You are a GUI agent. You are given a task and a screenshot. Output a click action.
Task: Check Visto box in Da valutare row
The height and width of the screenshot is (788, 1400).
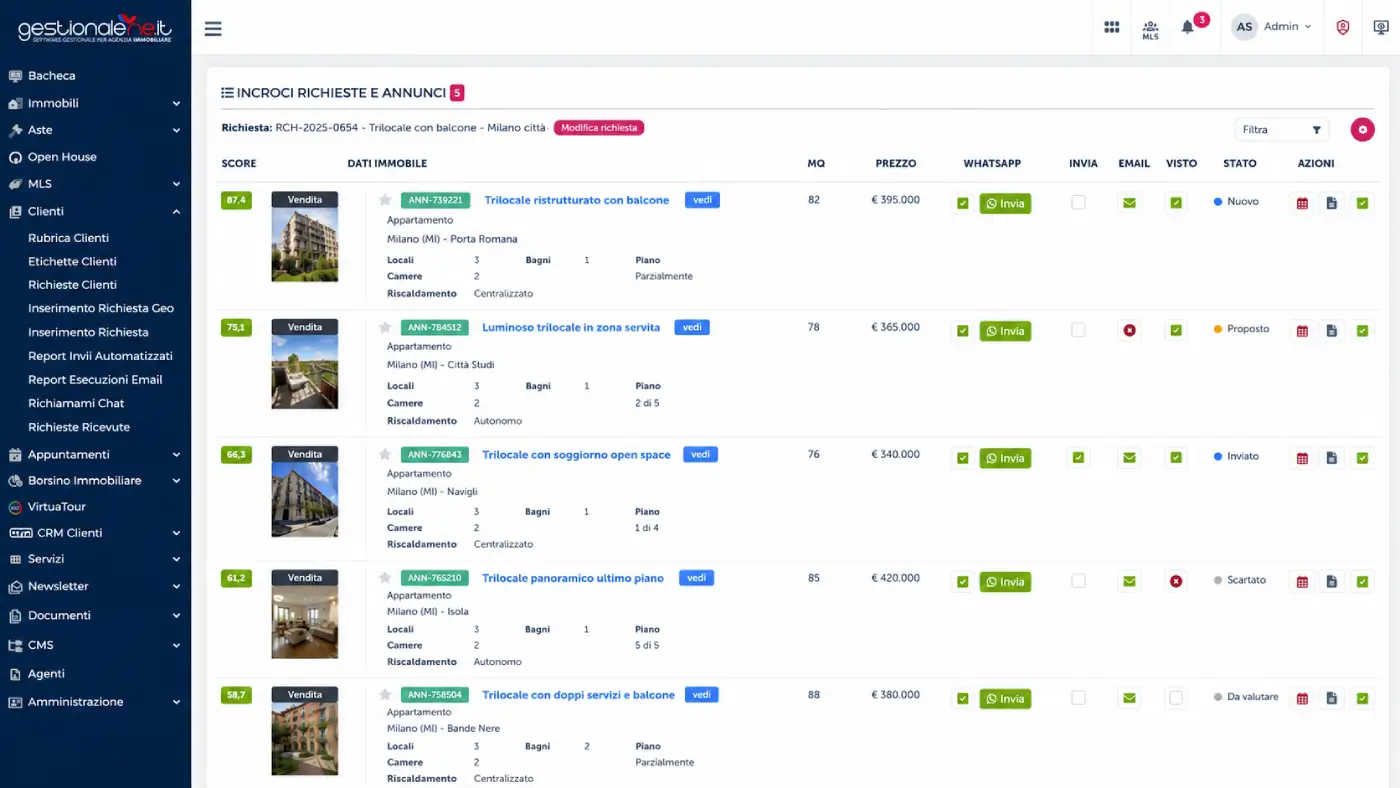click(x=1176, y=697)
